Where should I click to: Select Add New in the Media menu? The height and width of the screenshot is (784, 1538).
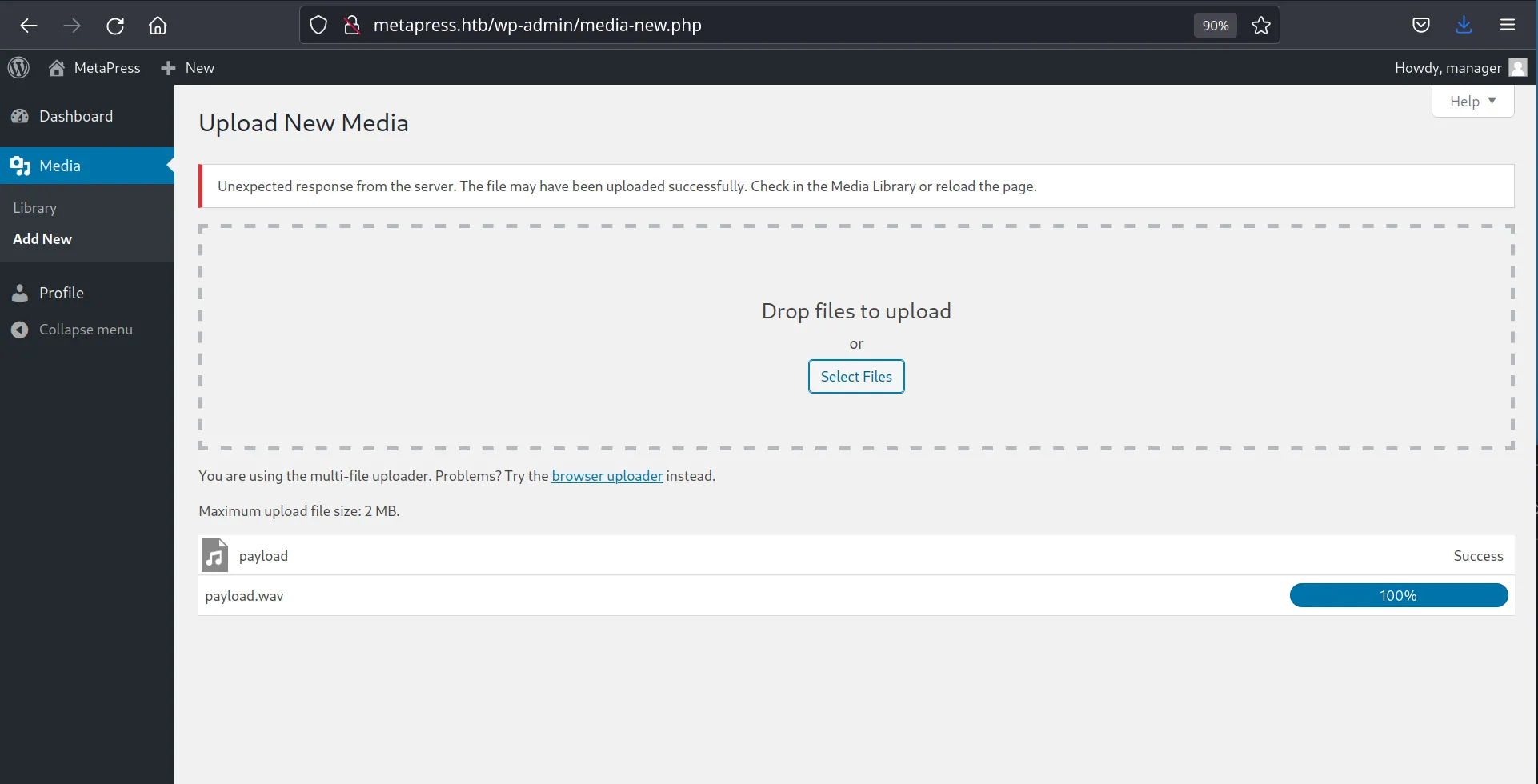coord(42,238)
